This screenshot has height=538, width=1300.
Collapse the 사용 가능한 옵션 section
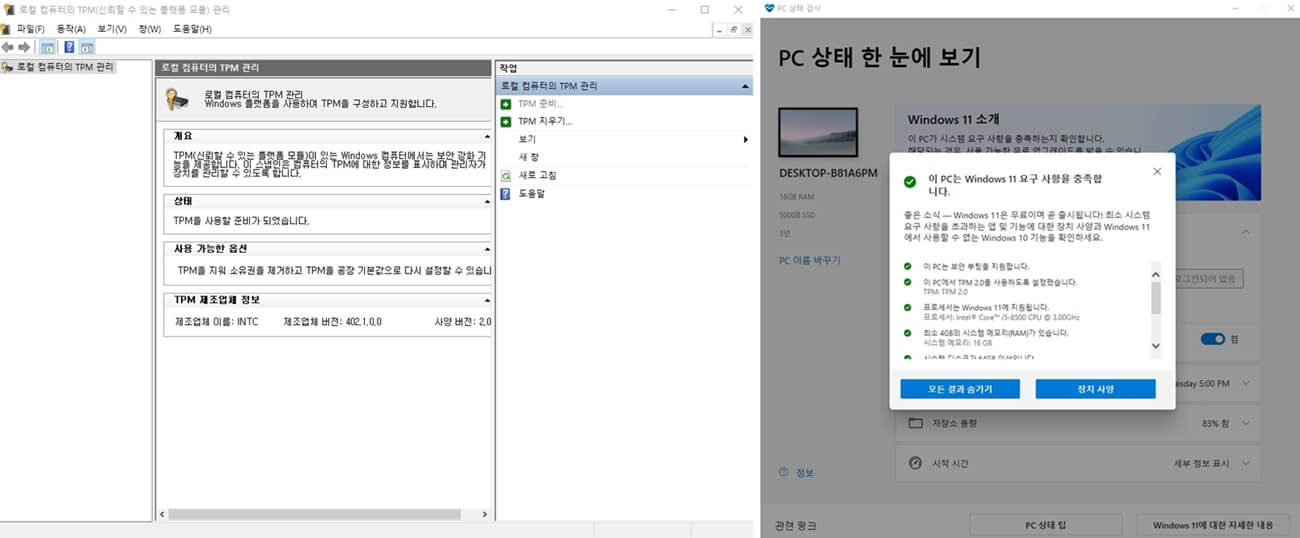pyautogui.click(x=487, y=249)
